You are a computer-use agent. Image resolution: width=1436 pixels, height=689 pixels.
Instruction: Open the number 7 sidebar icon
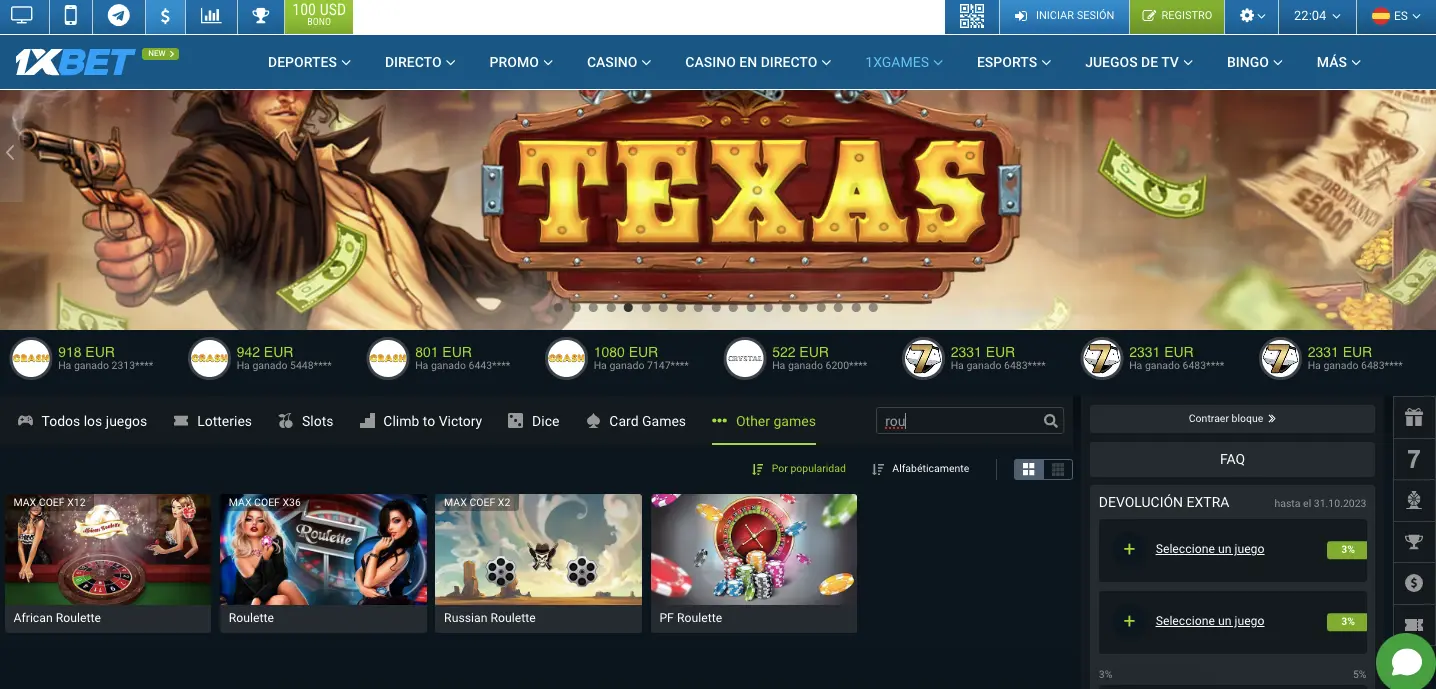click(1413, 459)
